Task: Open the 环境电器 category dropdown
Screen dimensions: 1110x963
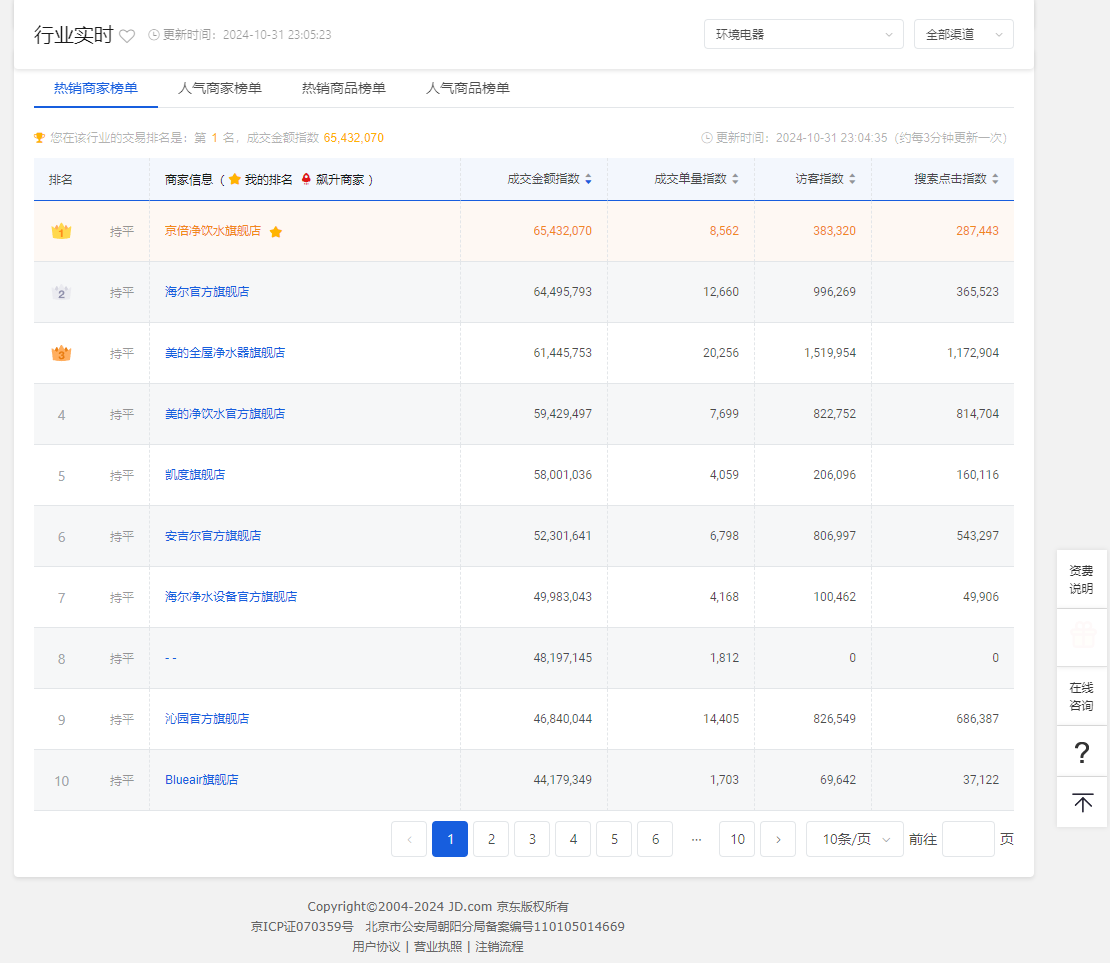Action: pos(803,34)
